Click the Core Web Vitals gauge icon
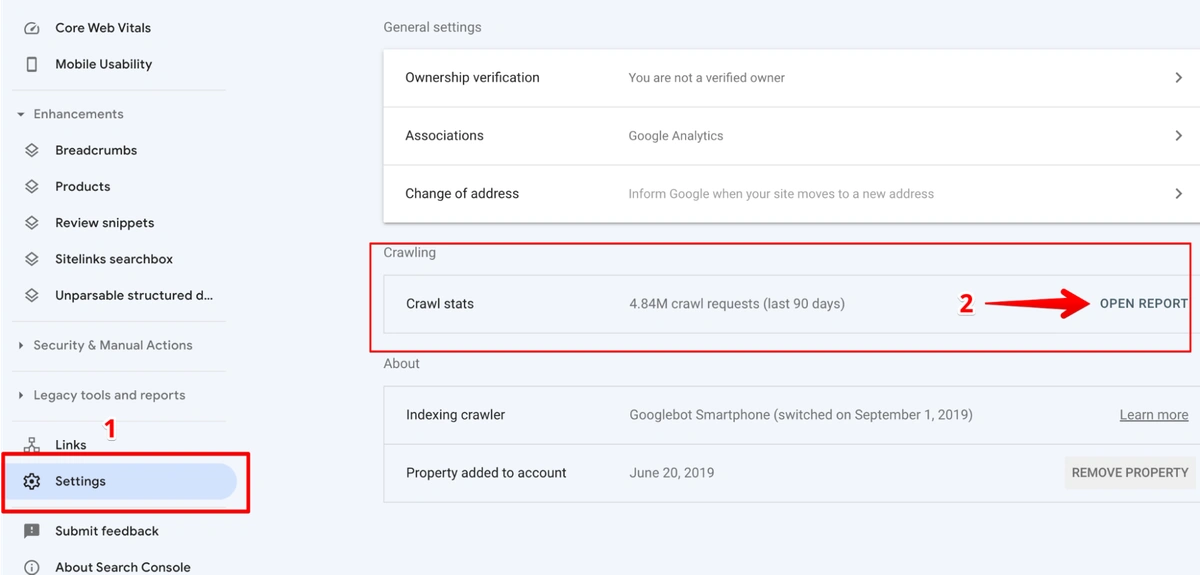This screenshot has width=1200, height=575. [32, 28]
